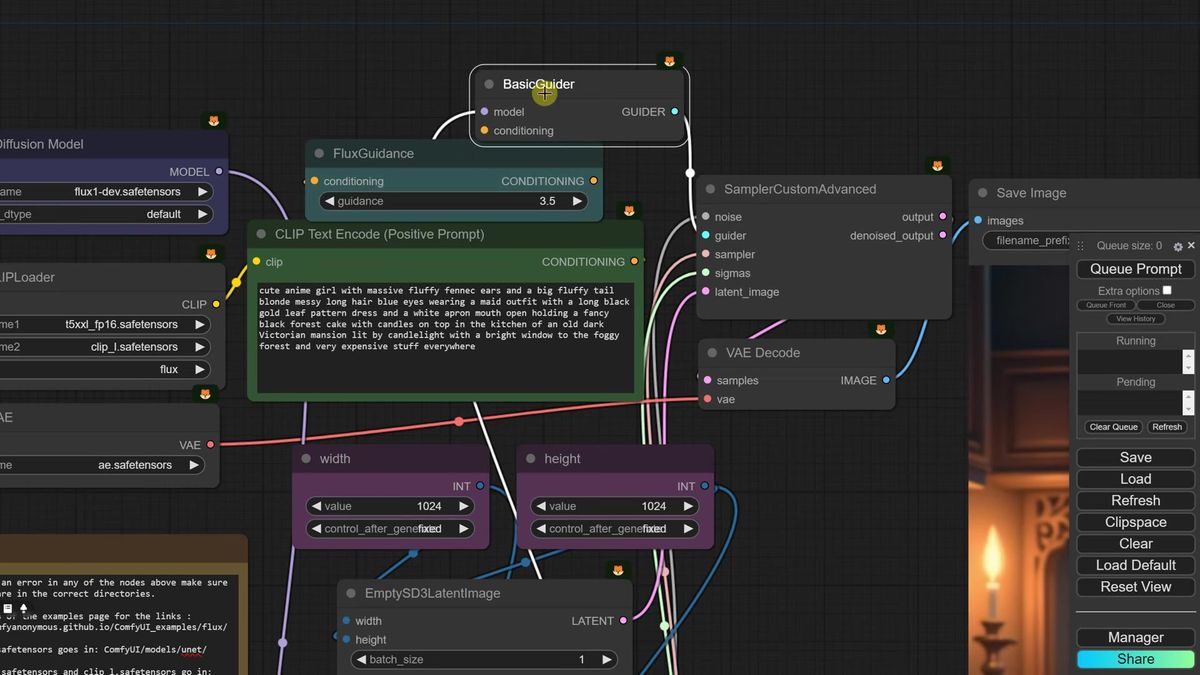Click the fox badge above VAE Decode node
Viewport: 1200px width, 675px height.
(881, 329)
